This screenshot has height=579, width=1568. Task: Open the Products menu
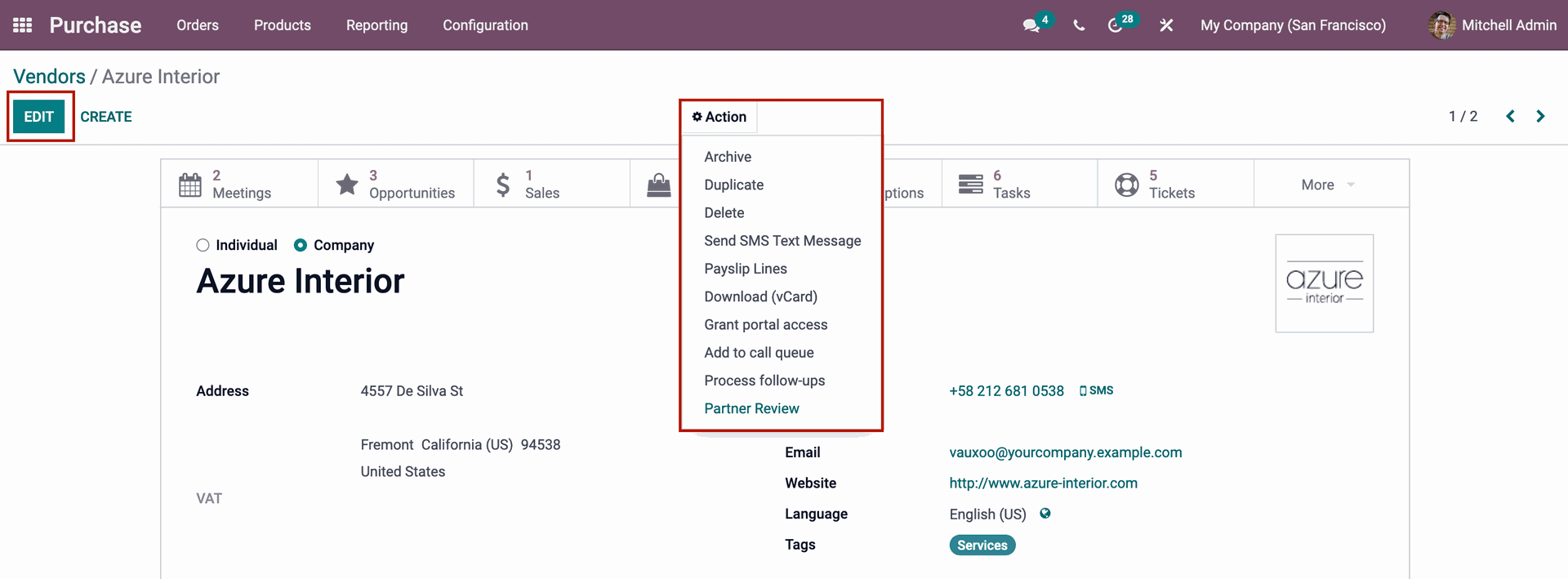click(x=283, y=25)
